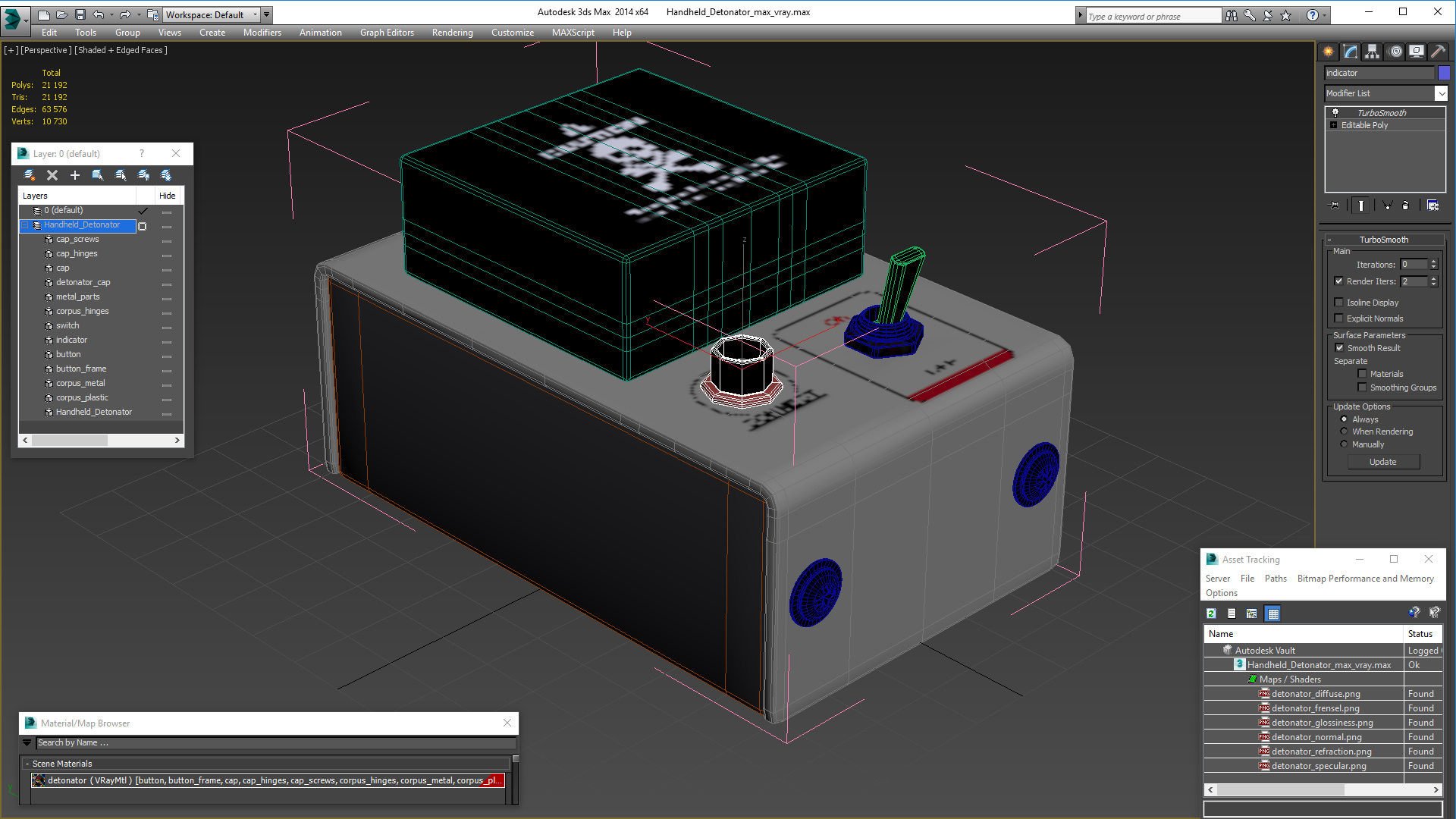The image size is (1456, 819).
Task: Click the Pin Stack icon under the modifier stack
Action: click(x=1335, y=205)
